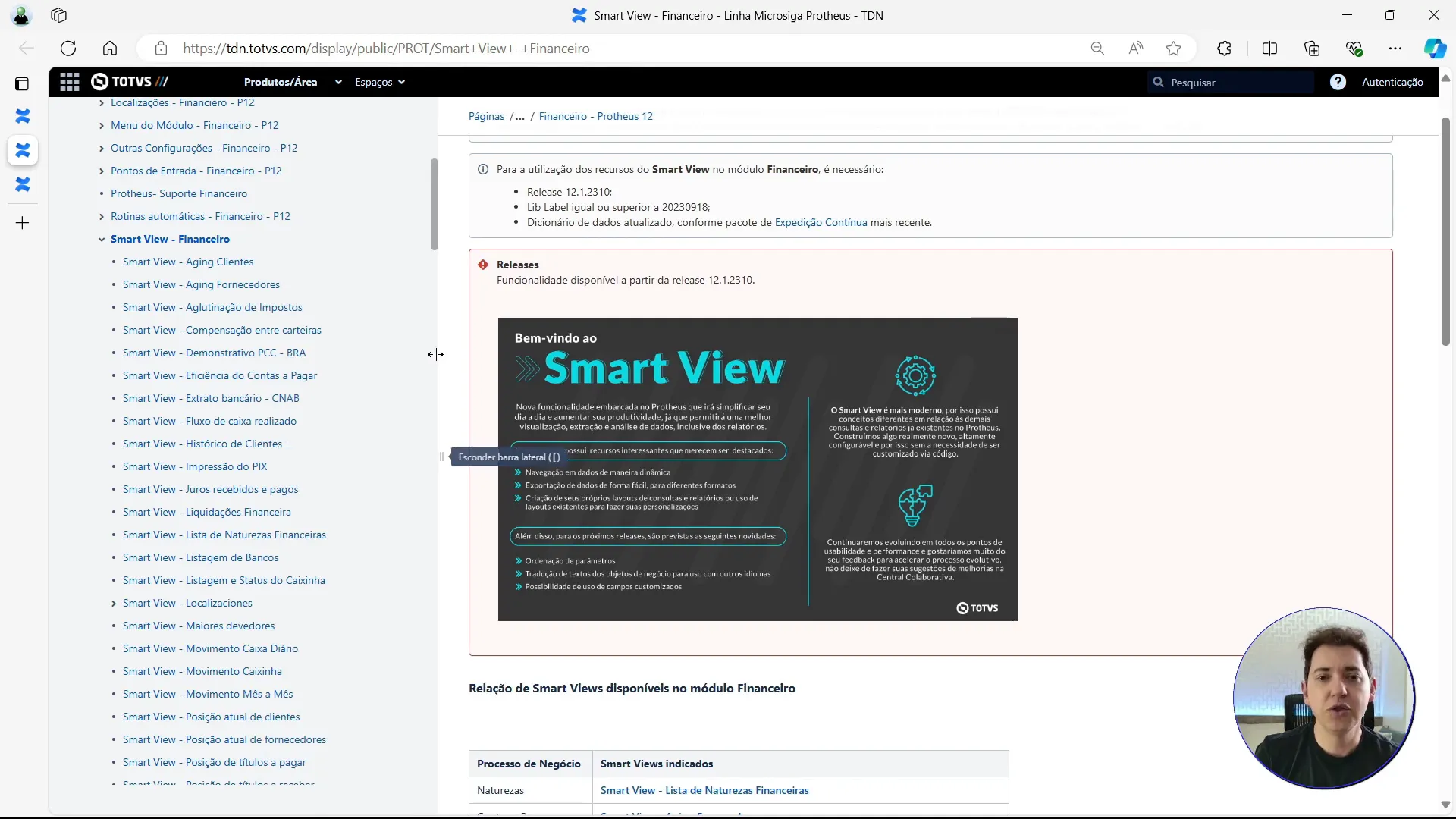1456x819 pixels.
Task: Open the browser profile icon
Action: coord(21,15)
